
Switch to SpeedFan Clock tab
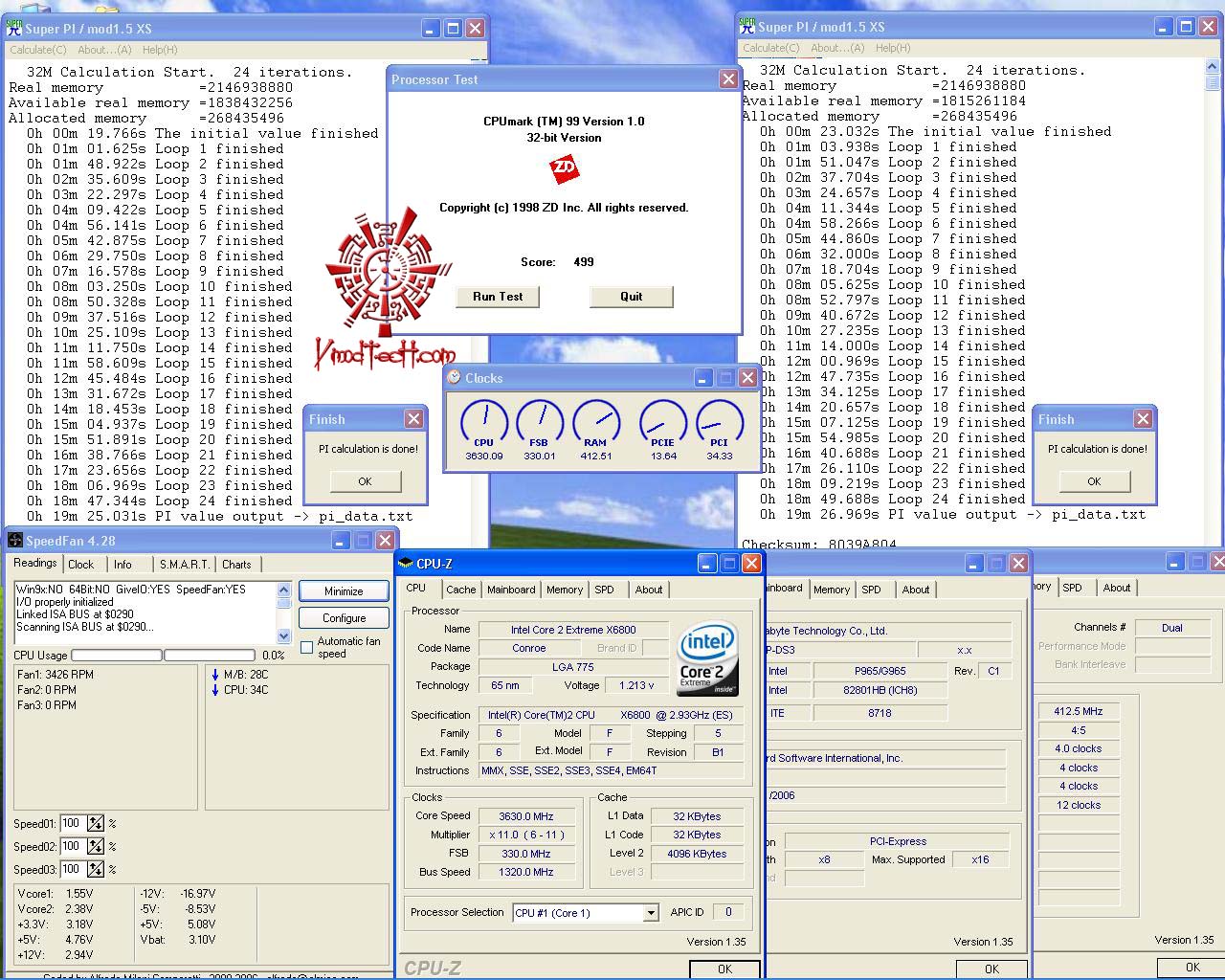[81, 565]
